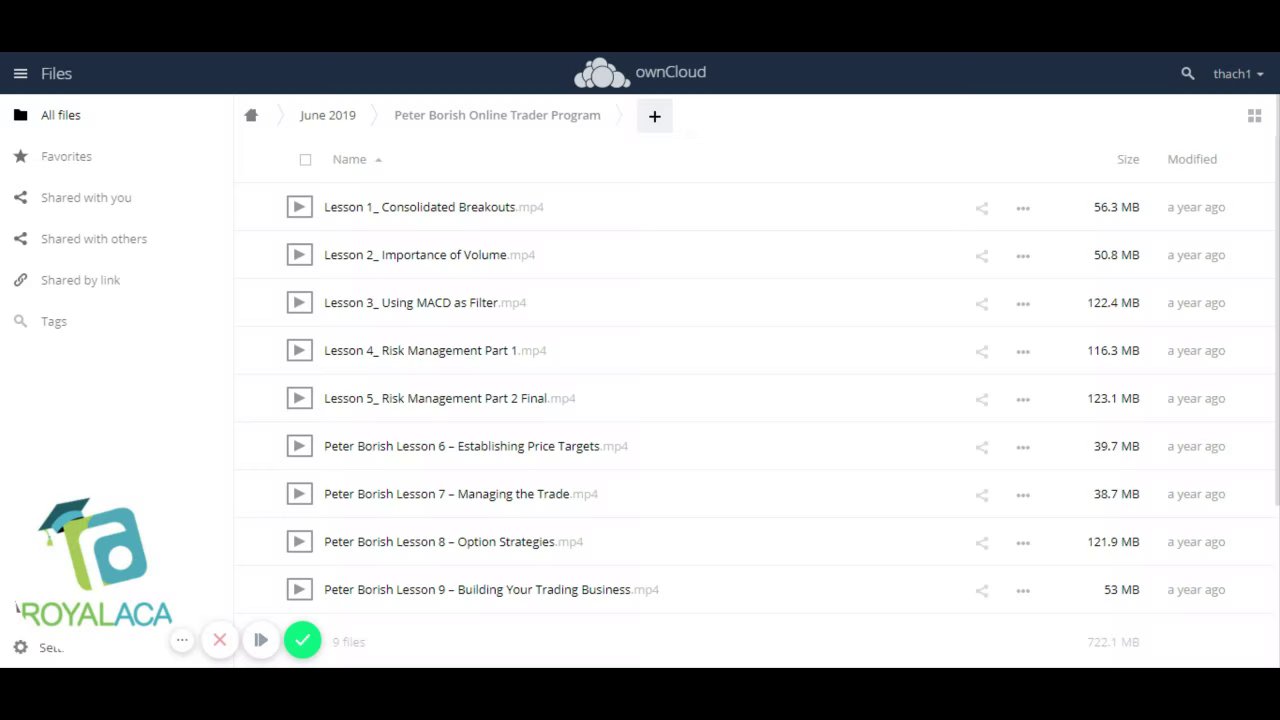
Task: Click video icon of Lesson 2 Importance of Volume
Action: (x=299, y=255)
